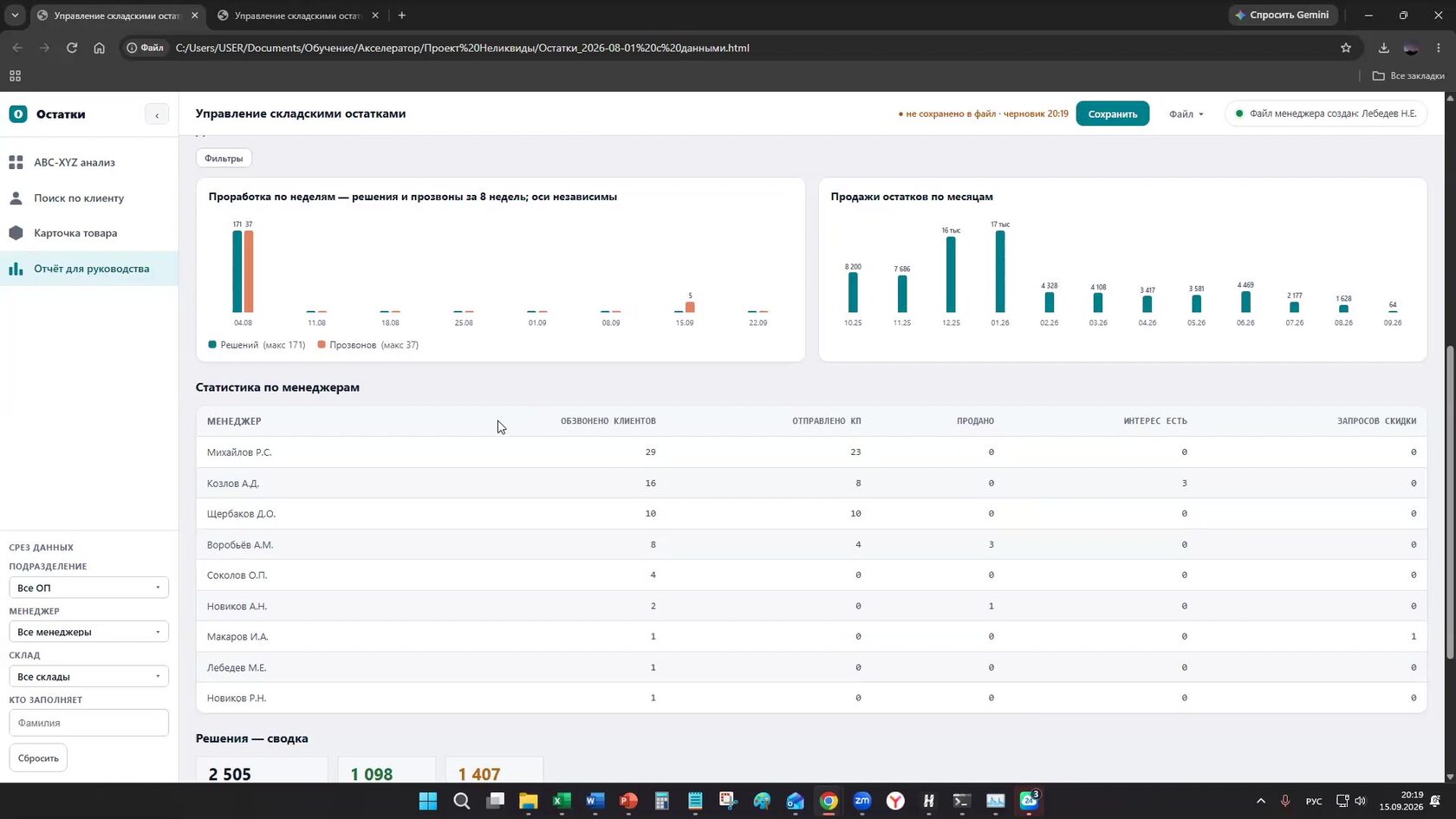Select the Михайлов Р.С. row name
The image size is (1456, 819).
click(239, 452)
